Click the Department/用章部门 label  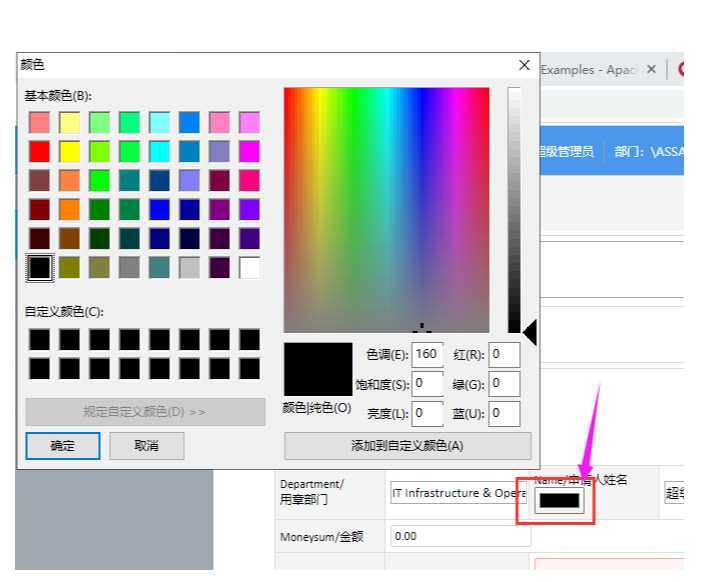[312, 492]
